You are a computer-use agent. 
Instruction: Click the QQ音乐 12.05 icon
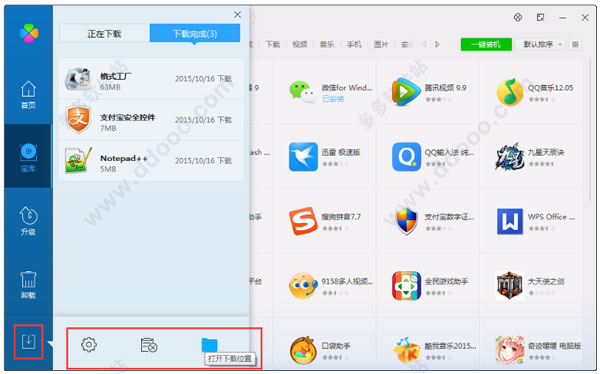[510, 92]
